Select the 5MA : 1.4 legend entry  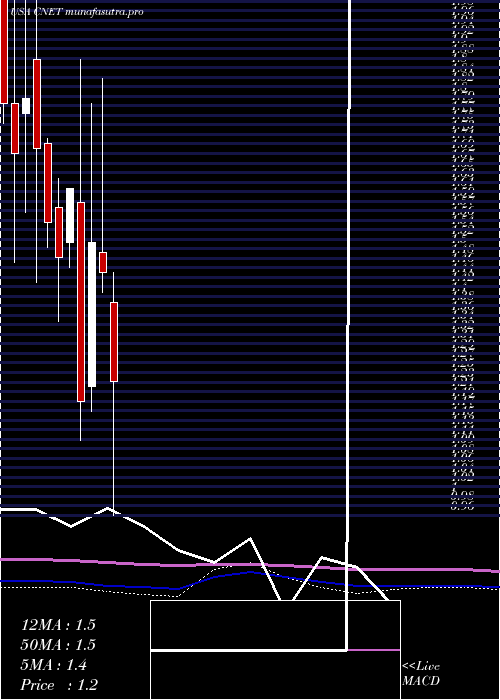coord(54,665)
